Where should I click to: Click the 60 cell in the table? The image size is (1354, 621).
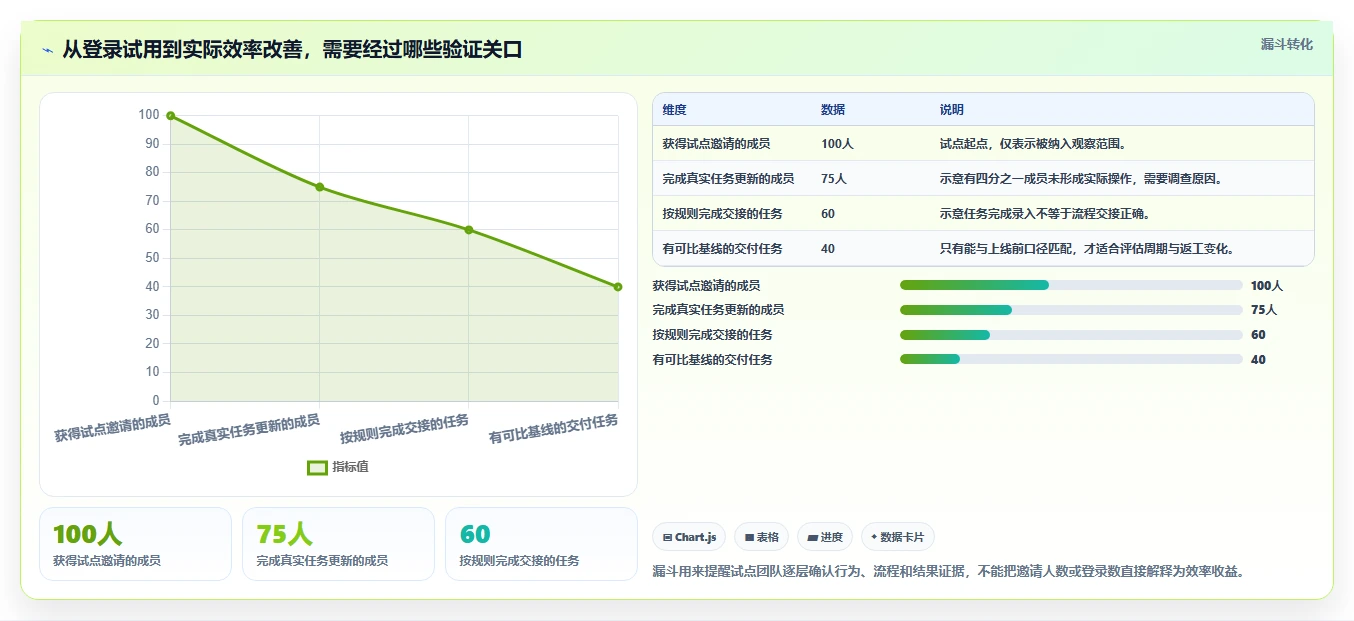[x=828, y=214]
